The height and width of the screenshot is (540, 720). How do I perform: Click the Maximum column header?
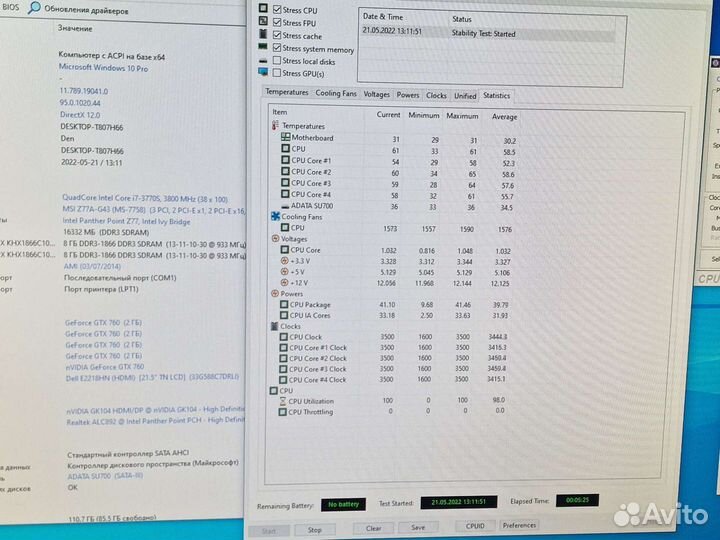click(x=462, y=116)
